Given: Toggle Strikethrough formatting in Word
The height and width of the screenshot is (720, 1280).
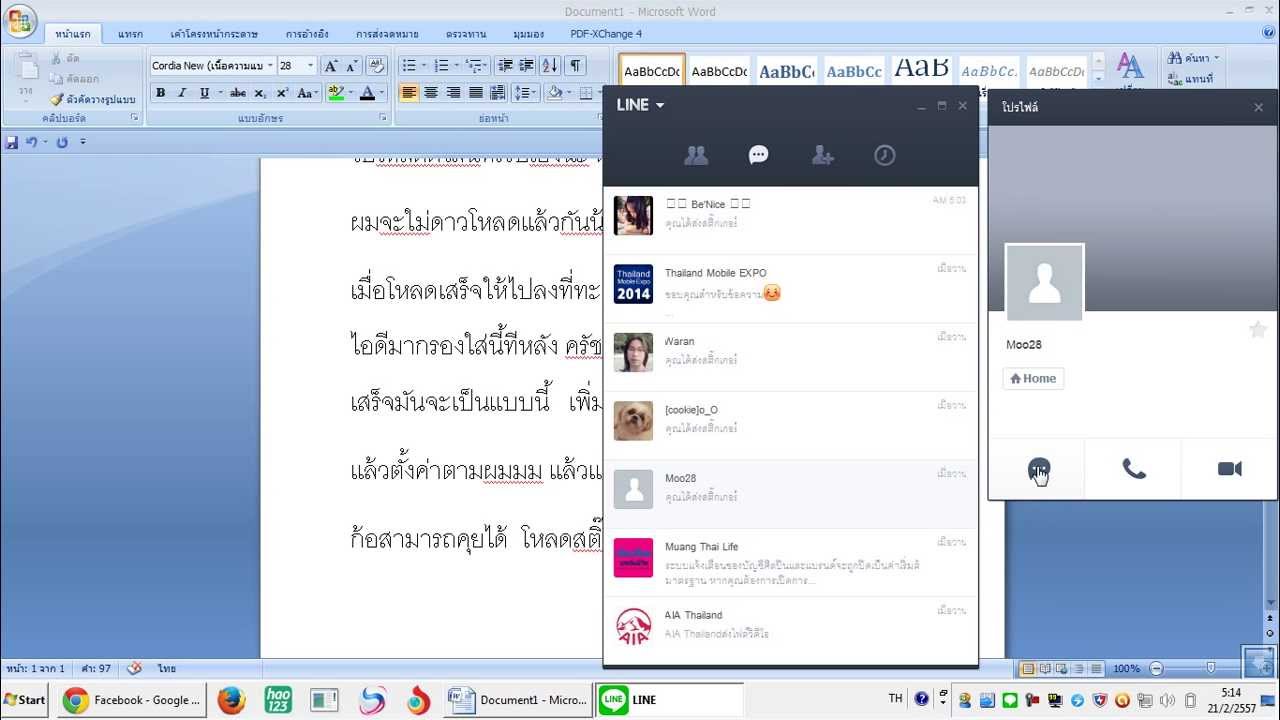Looking at the screenshot, I should [238, 93].
